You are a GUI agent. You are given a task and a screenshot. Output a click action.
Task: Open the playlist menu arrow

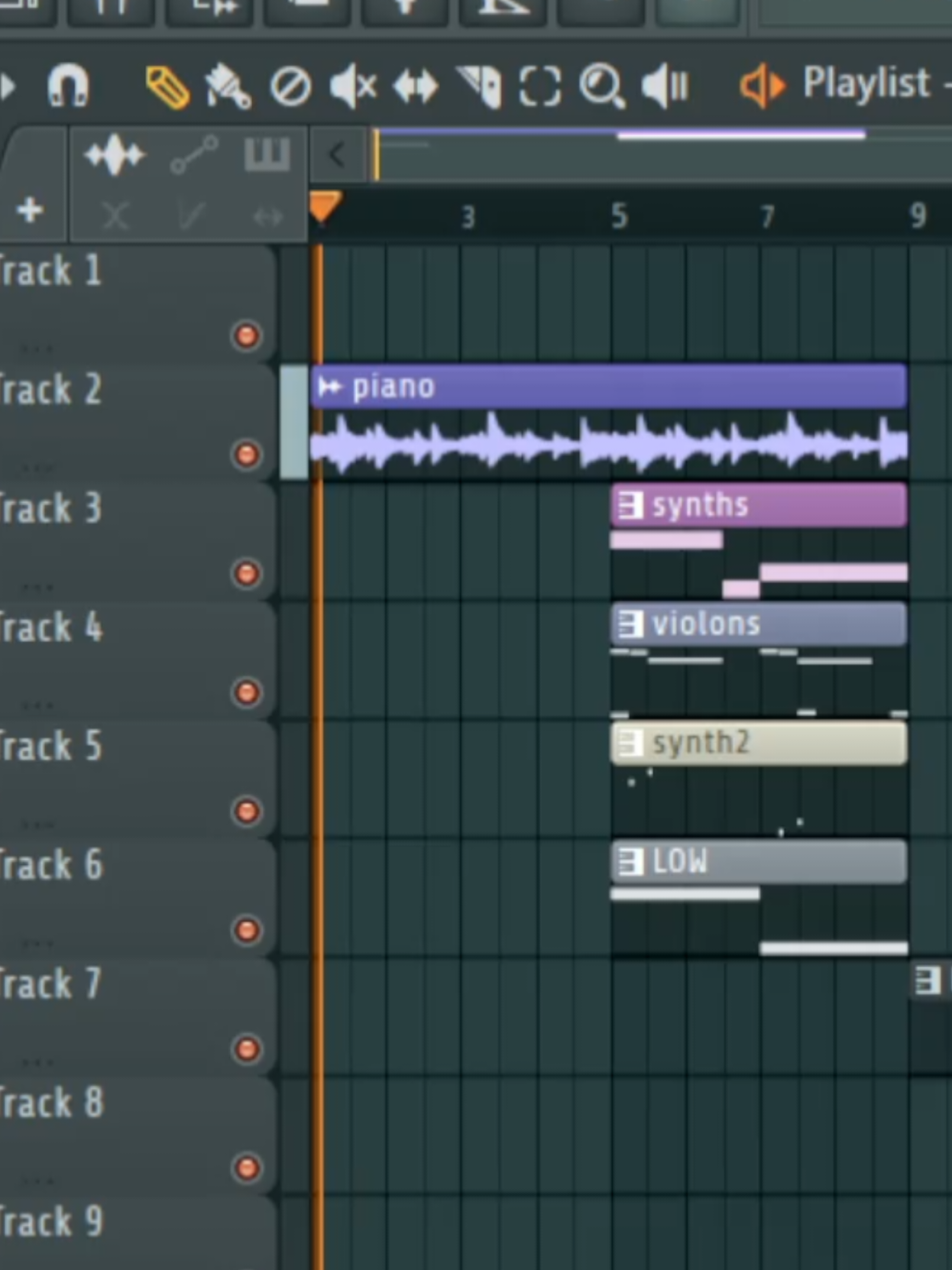pos(8,86)
